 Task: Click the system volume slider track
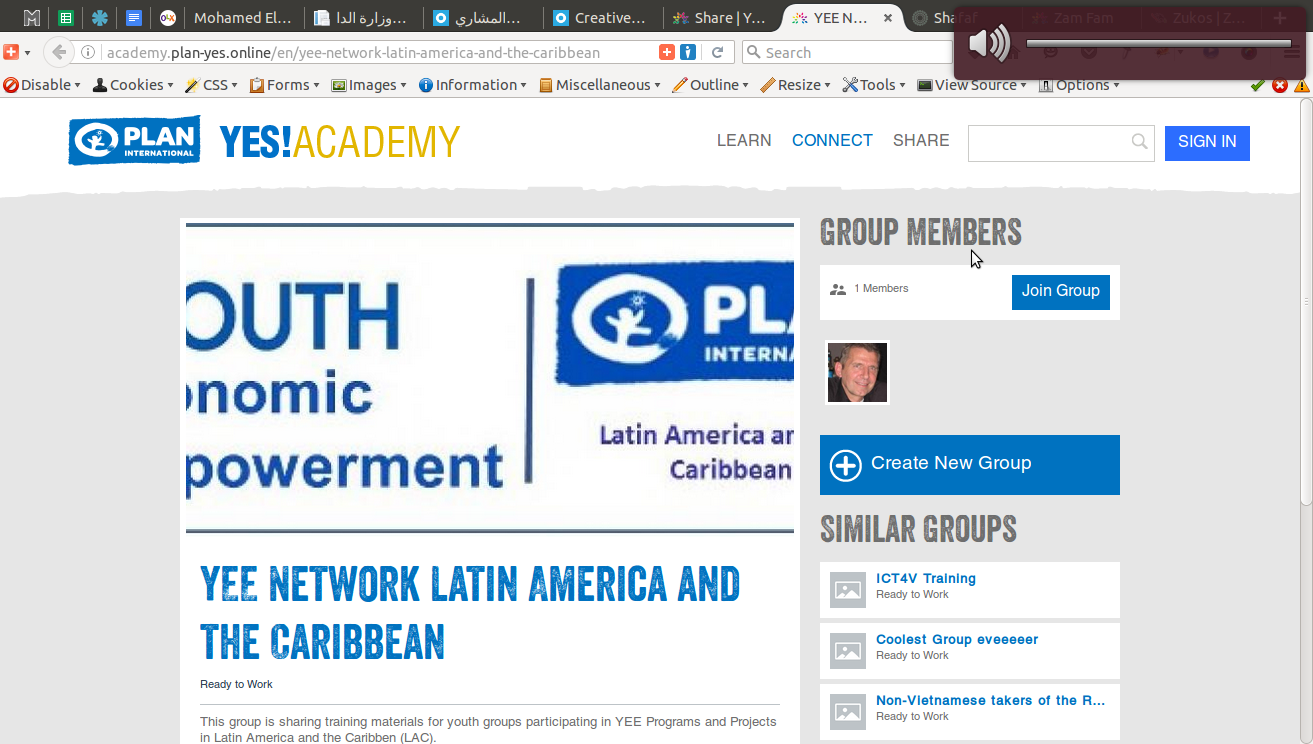[x=1159, y=43]
